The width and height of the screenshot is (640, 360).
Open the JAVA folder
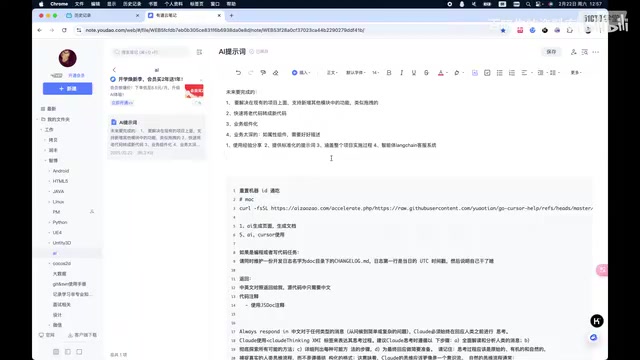(x=58, y=191)
